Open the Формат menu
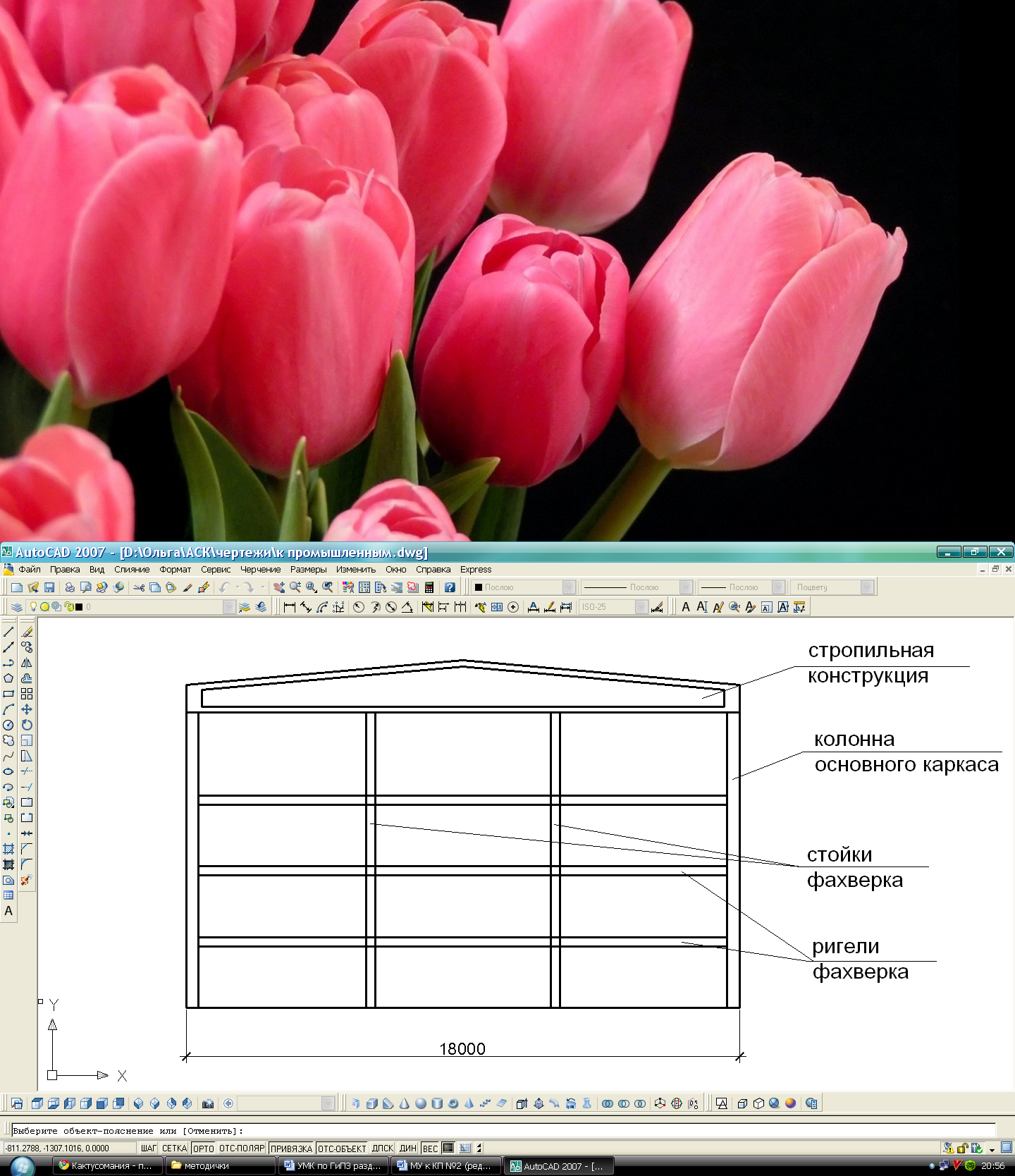The image size is (1015, 1176). pos(176,570)
